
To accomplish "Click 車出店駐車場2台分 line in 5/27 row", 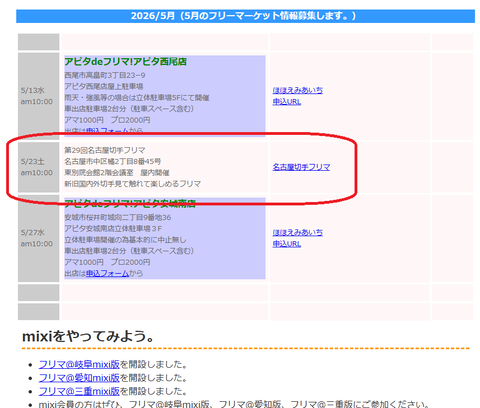I will tap(129, 251).
